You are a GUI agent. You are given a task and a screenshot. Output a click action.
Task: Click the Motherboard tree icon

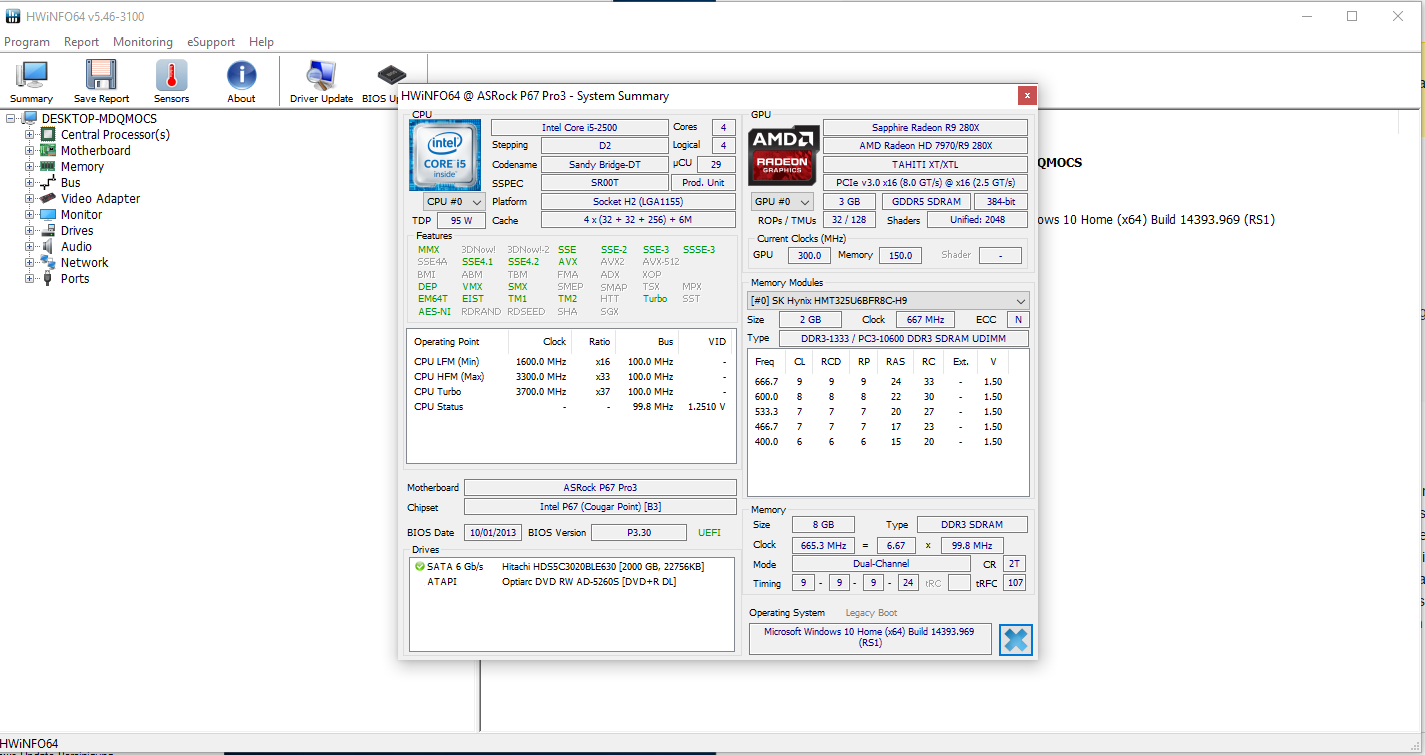tap(48, 150)
